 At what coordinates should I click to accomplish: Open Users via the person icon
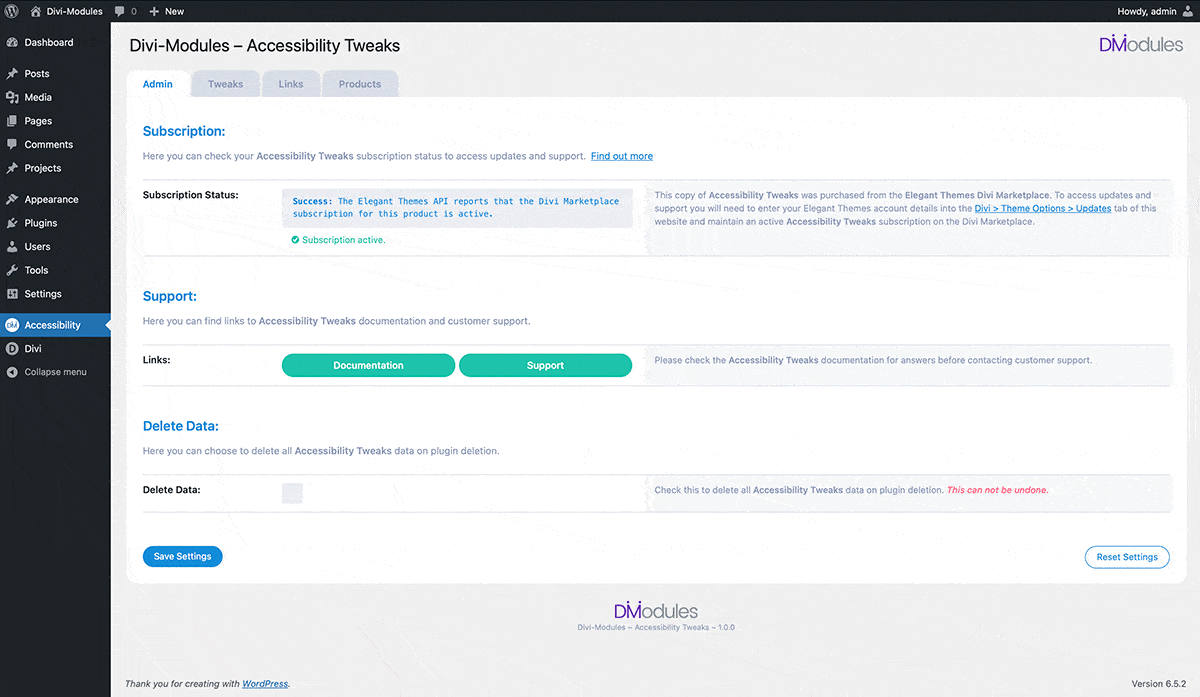[x=12, y=247]
